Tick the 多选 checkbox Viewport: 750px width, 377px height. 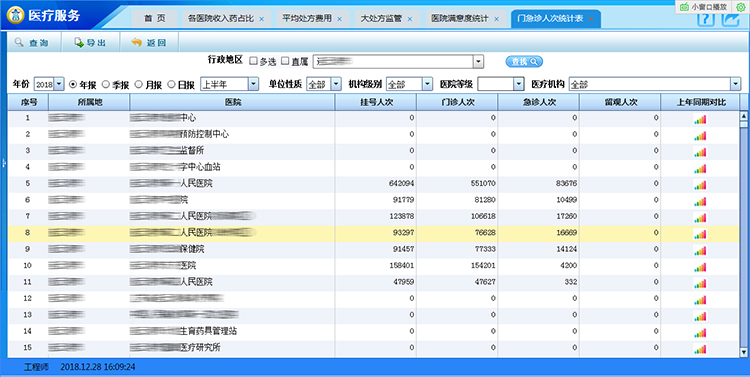coord(254,61)
